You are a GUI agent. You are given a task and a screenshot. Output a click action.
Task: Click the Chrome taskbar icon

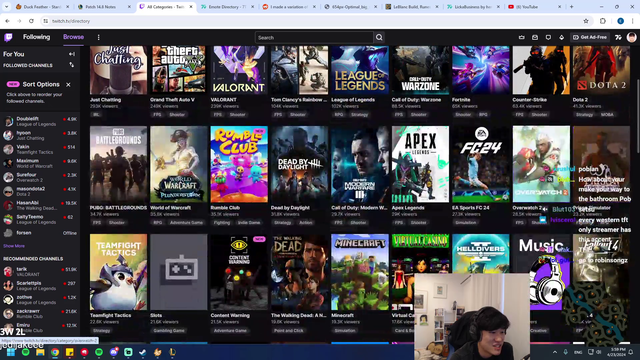[x=55, y=352]
